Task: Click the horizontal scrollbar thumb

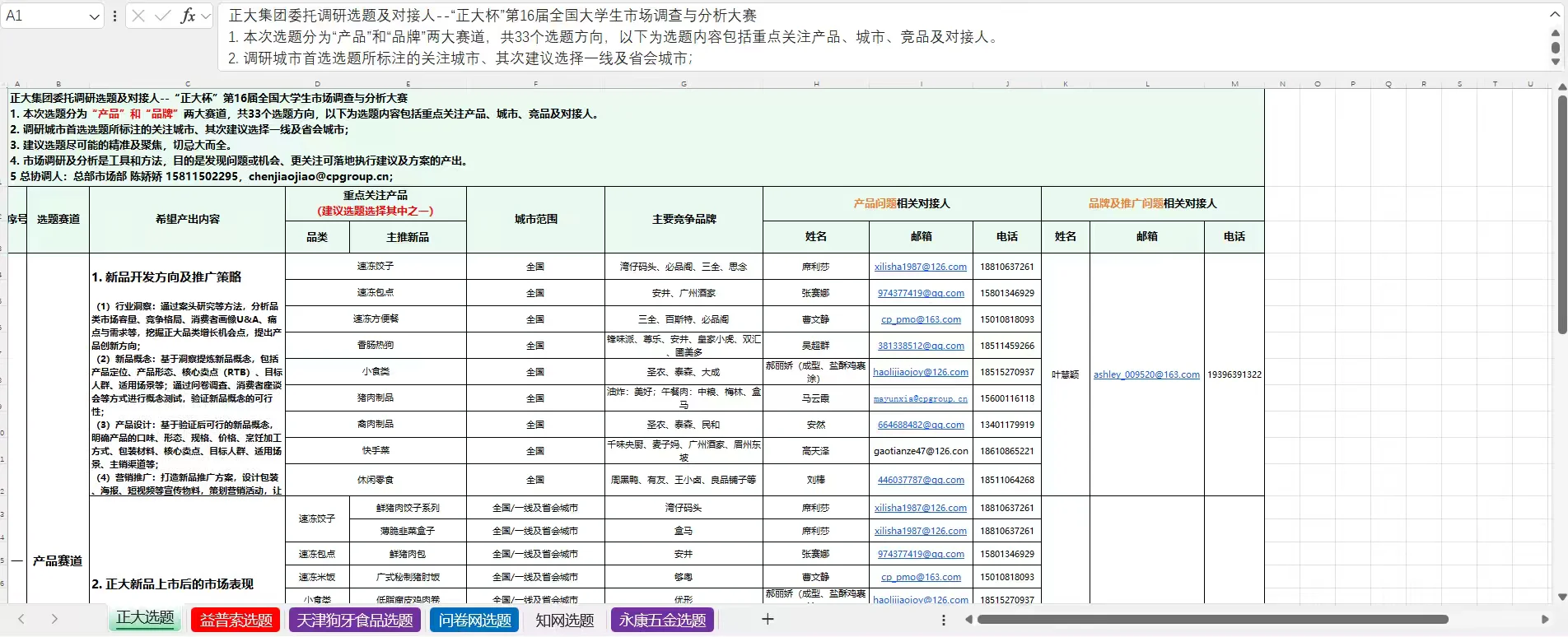Action: (x=1212, y=620)
